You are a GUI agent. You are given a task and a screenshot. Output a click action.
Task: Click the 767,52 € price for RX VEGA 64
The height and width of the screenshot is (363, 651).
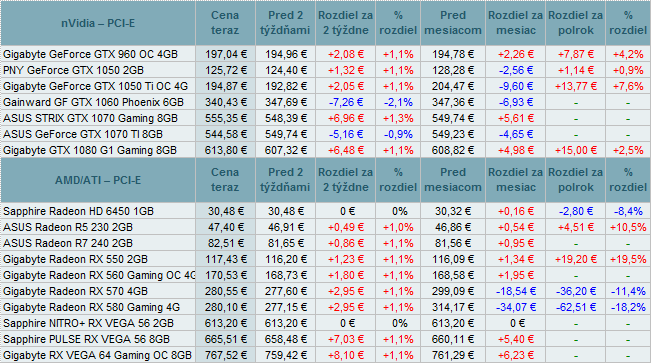click(x=225, y=355)
